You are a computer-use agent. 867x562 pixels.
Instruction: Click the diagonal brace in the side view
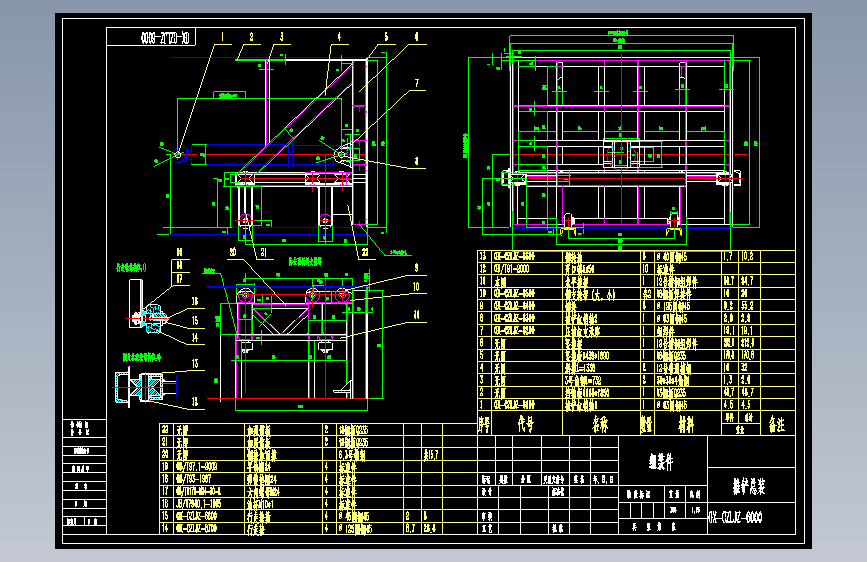299,119
